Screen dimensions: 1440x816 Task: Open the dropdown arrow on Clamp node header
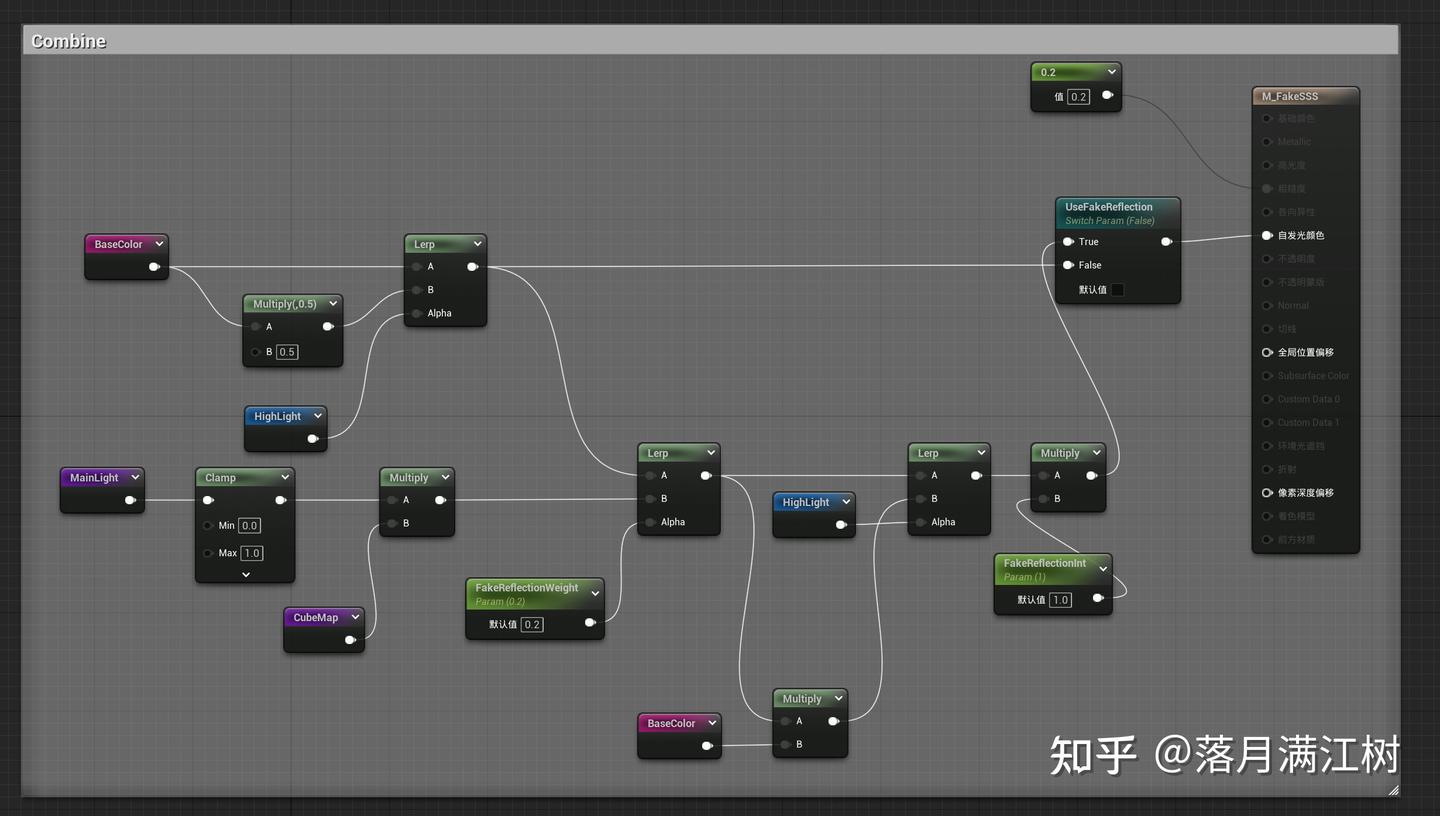(x=285, y=478)
